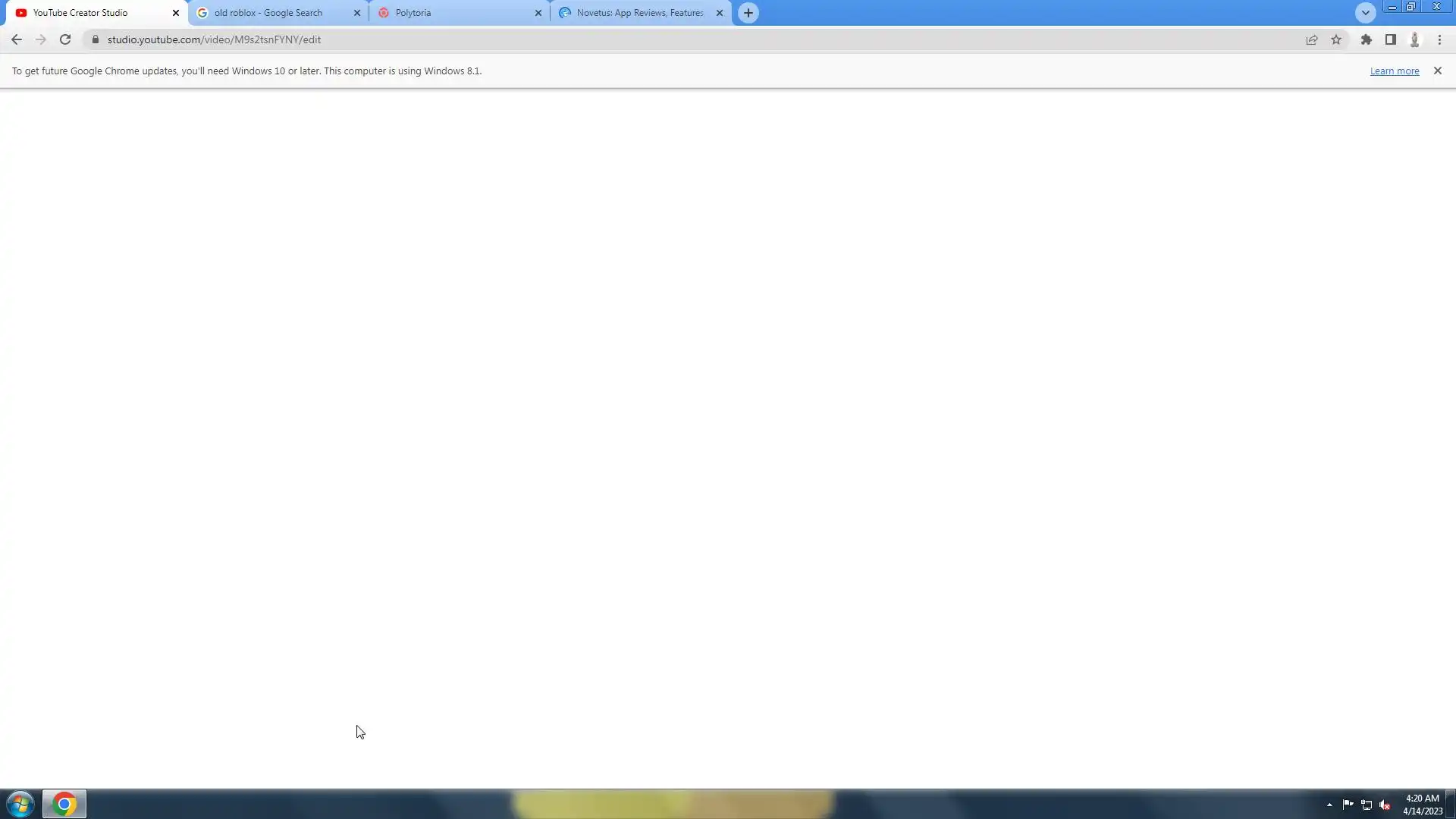Open the Extensions puzzle icon
Image resolution: width=1456 pixels, height=819 pixels.
point(1366,39)
